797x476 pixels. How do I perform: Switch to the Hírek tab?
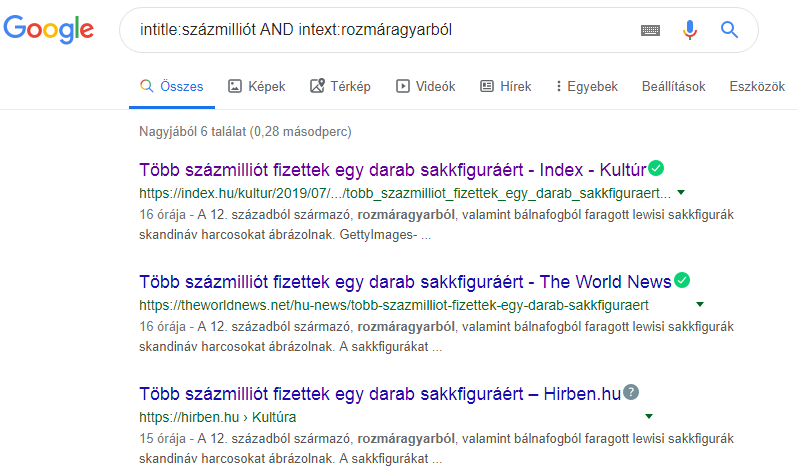(x=506, y=86)
